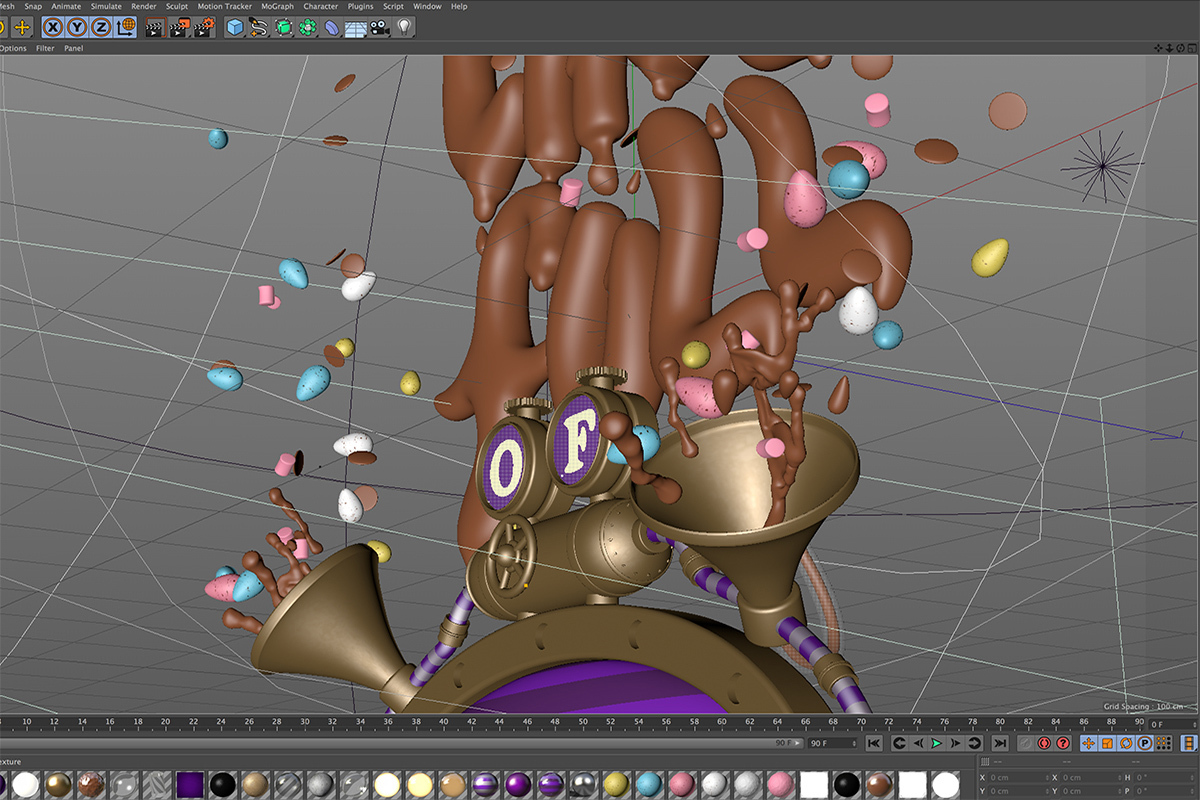Image resolution: width=1200 pixels, height=800 pixels.
Task: Open the viewport Panel menu
Action: [74, 48]
